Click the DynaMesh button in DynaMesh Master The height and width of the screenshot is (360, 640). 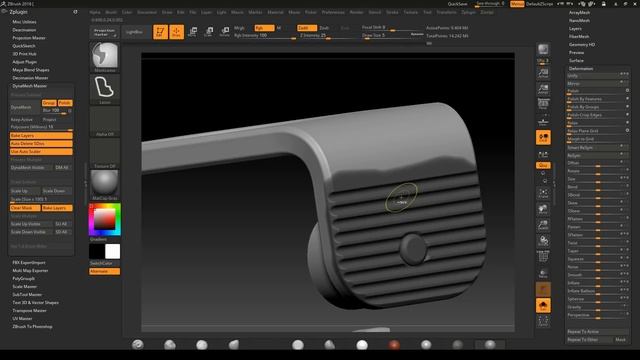(x=25, y=107)
